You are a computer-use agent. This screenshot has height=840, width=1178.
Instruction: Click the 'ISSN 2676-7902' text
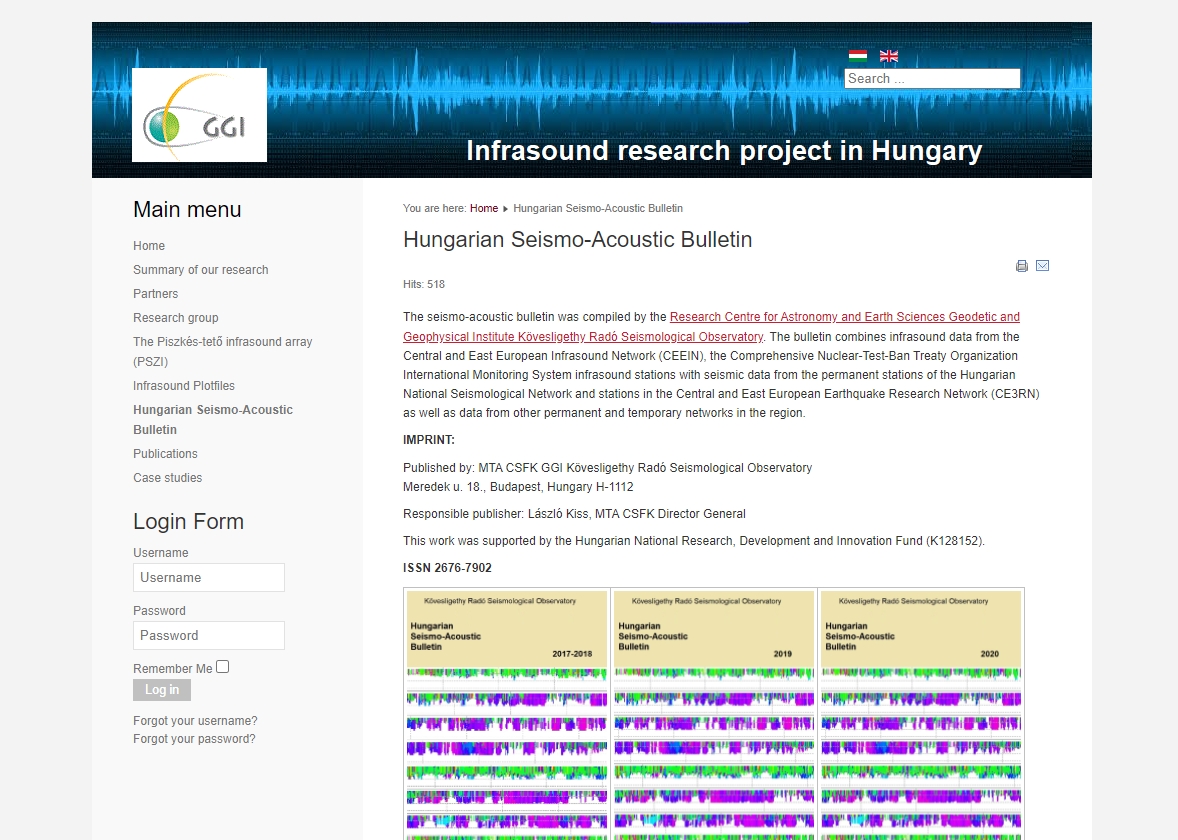click(447, 568)
